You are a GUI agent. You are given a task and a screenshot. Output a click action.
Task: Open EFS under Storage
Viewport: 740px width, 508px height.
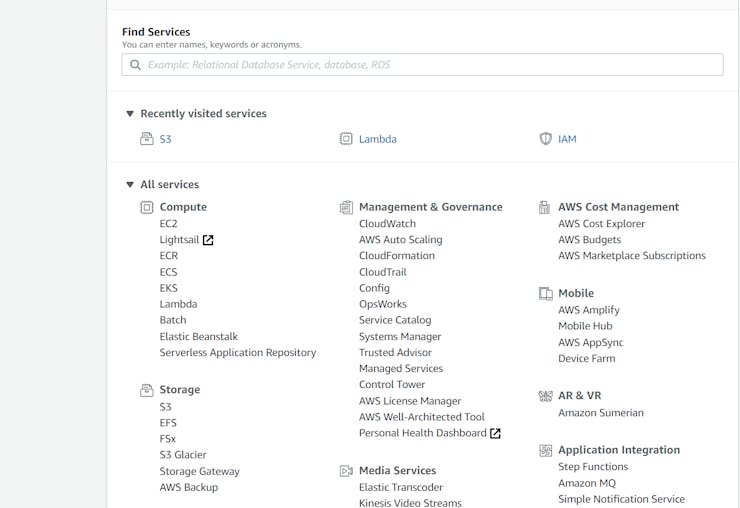[x=168, y=423]
